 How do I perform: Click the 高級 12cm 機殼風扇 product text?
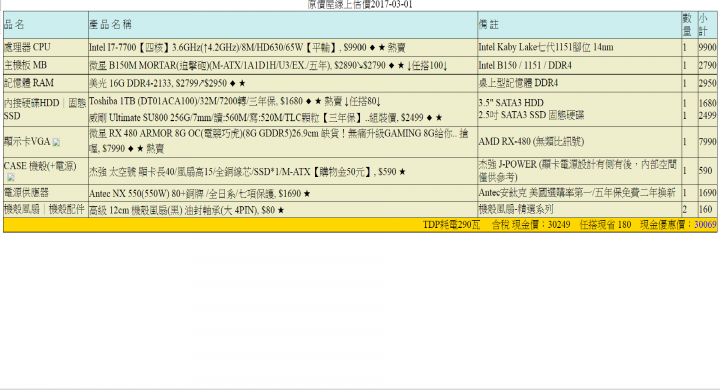pyautogui.click(x=186, y=210)
